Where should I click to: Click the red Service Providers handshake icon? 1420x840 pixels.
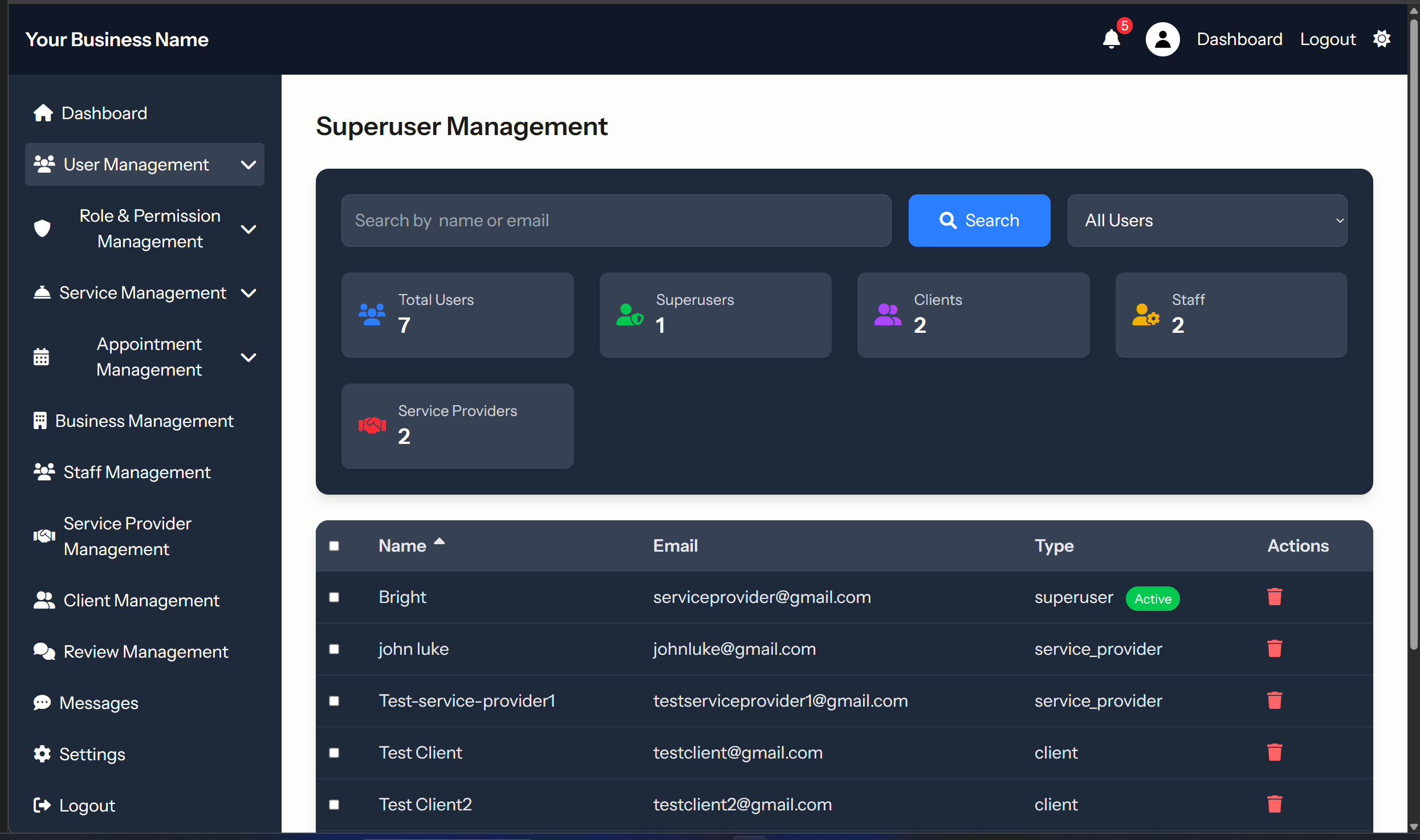tap(372, 425)
